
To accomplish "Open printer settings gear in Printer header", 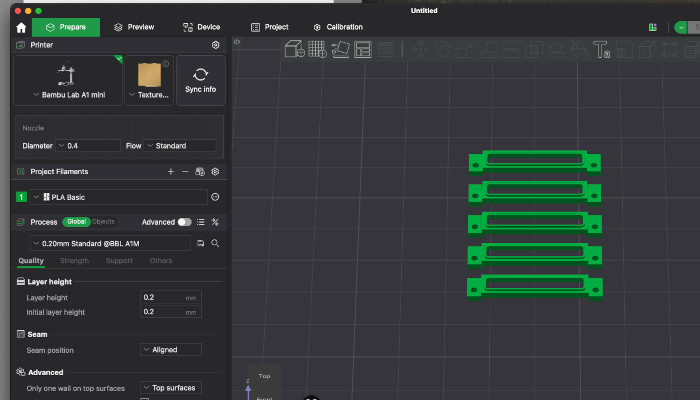I will pyautogui.click(x=215, y=45).
